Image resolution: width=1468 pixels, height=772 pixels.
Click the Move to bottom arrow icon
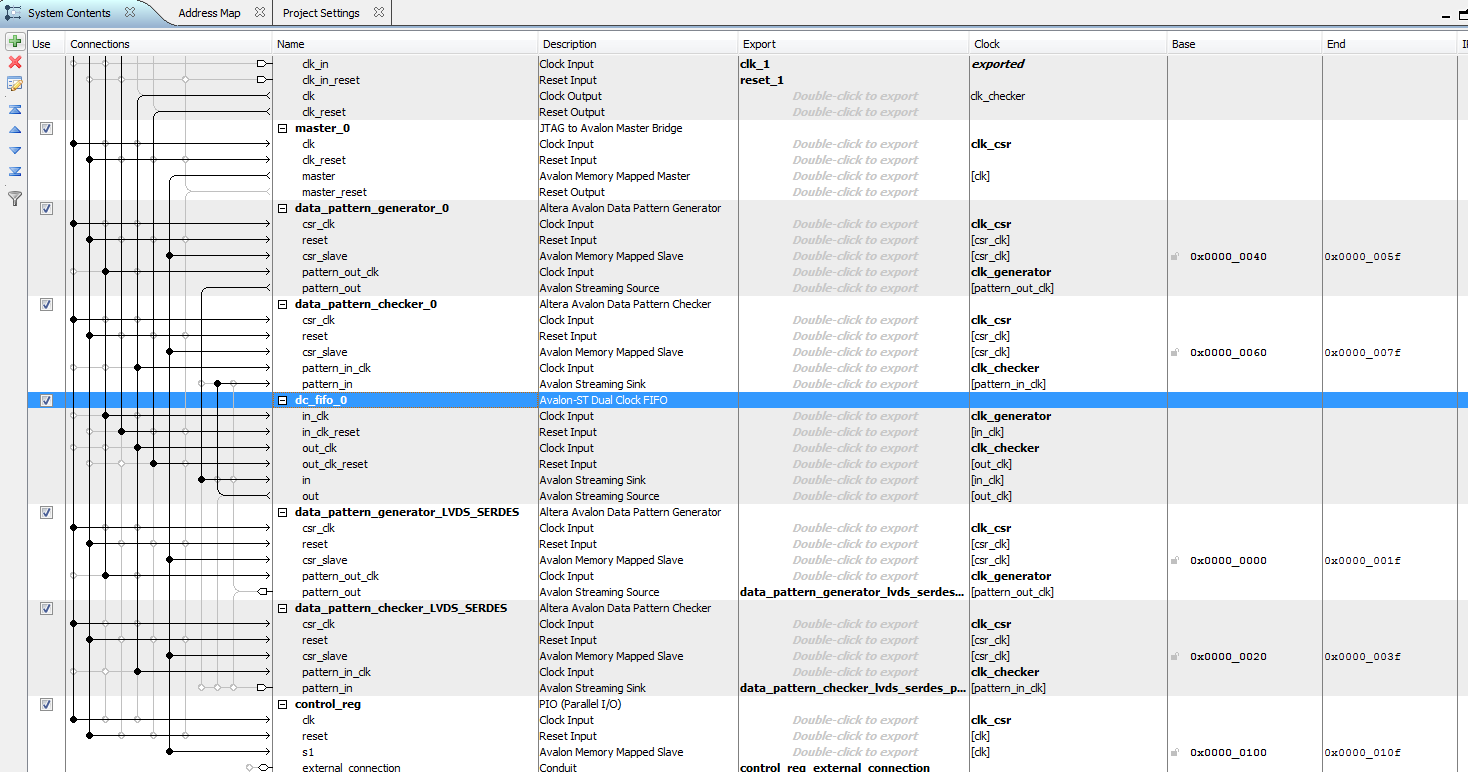[x=14, y=171]
